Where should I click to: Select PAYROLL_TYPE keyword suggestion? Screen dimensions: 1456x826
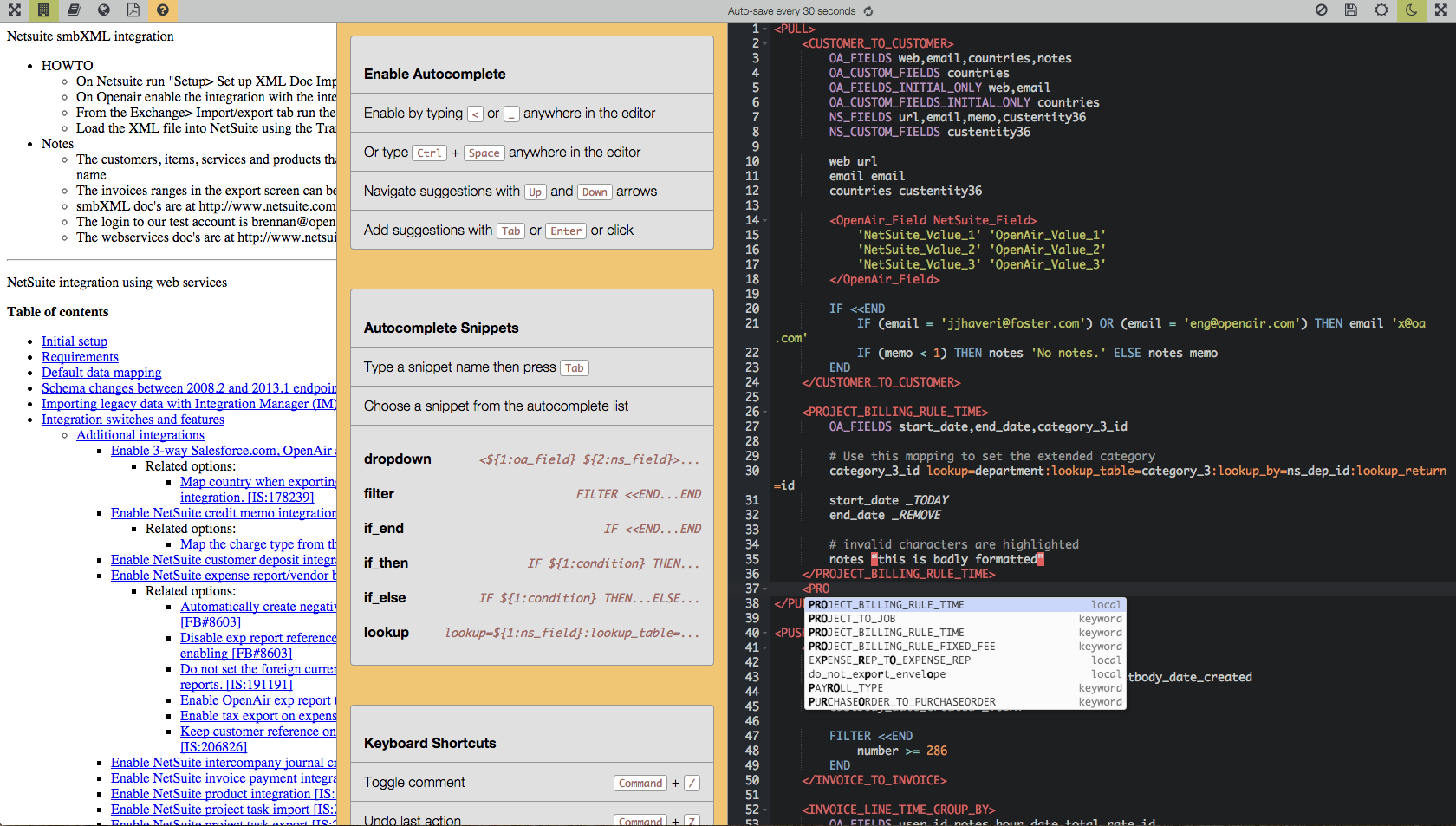(x=965, y=688)
